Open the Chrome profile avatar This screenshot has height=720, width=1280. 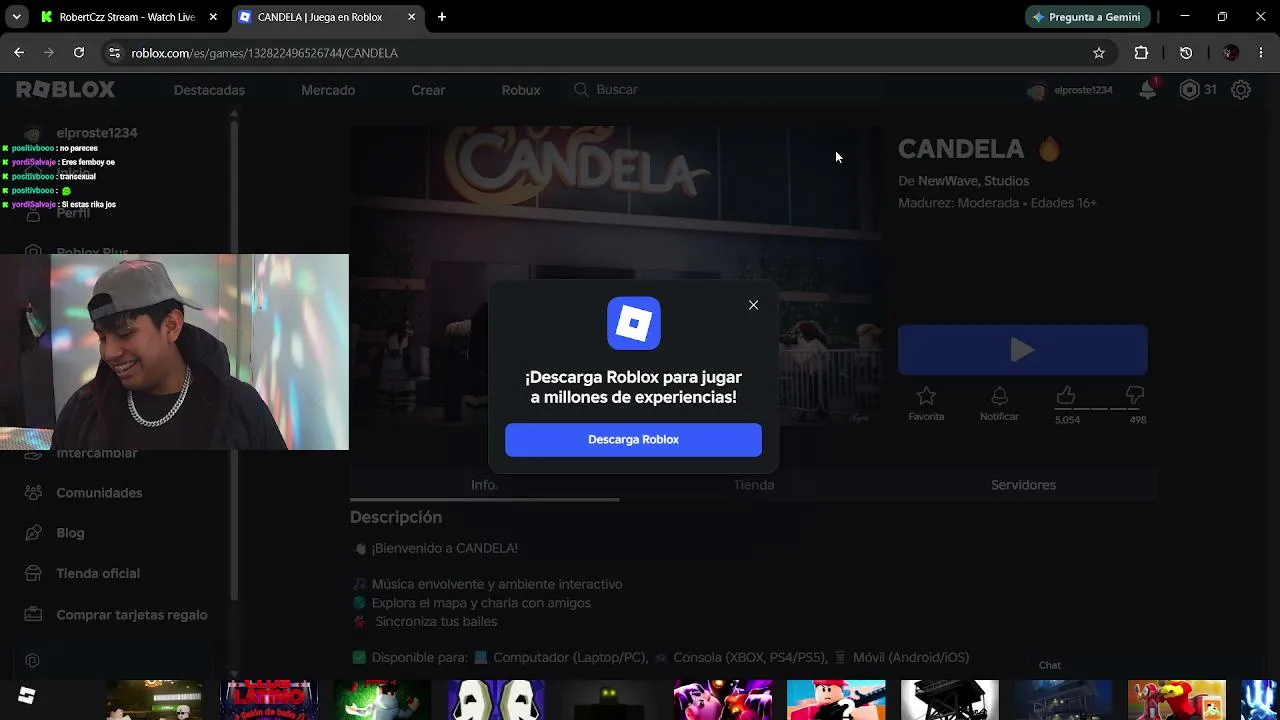tap(1231, 53)
